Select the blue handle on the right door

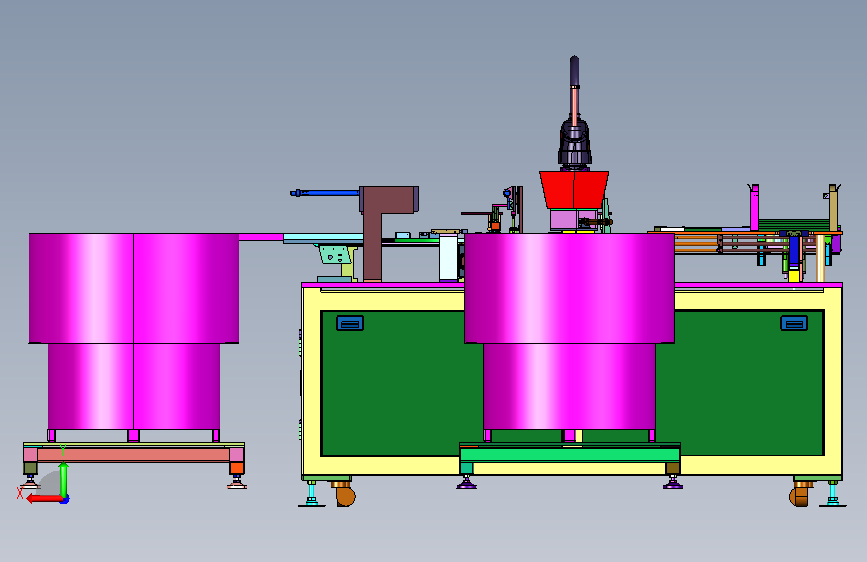794,323
